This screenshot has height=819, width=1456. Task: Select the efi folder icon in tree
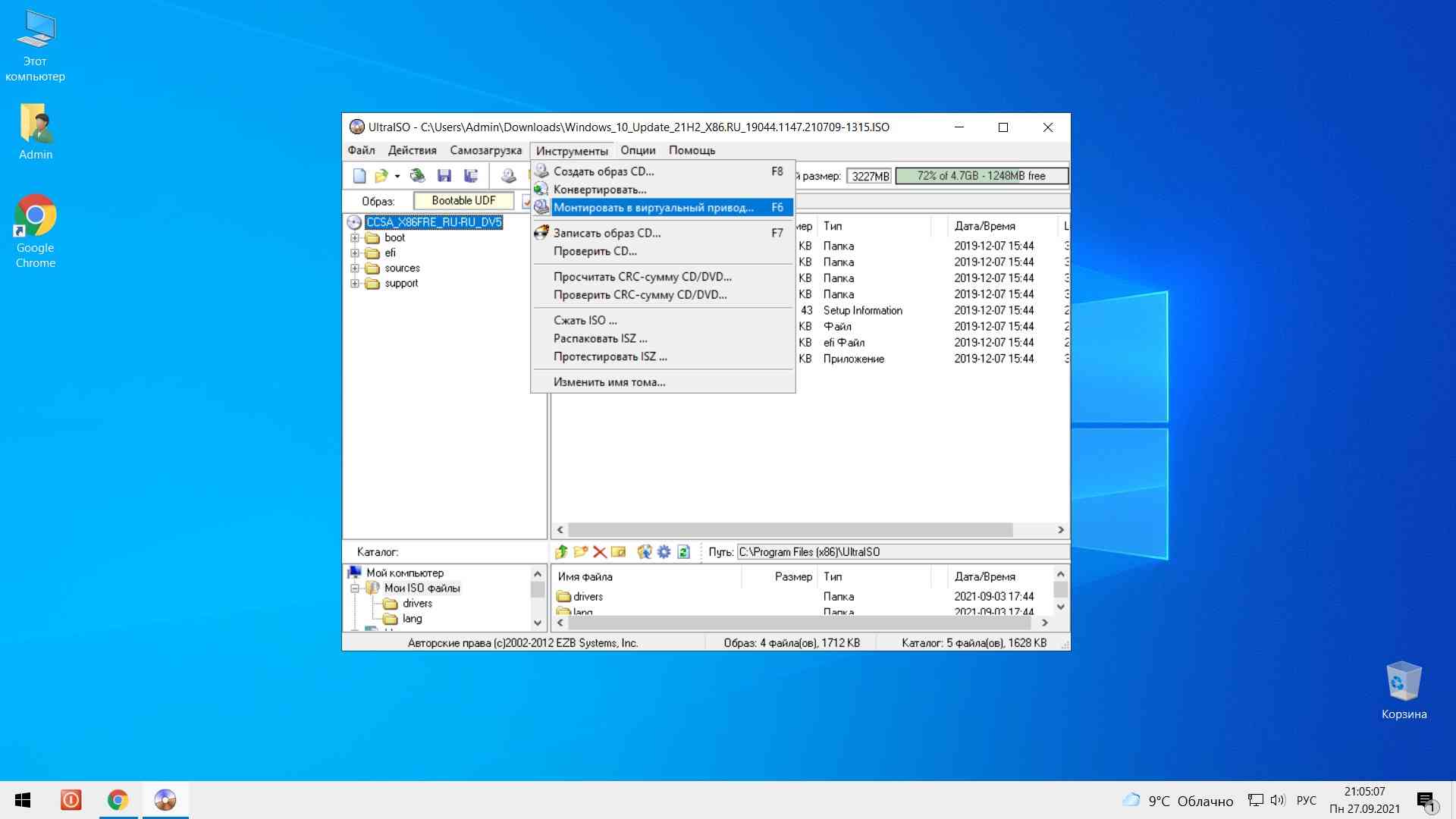(372, 253)
